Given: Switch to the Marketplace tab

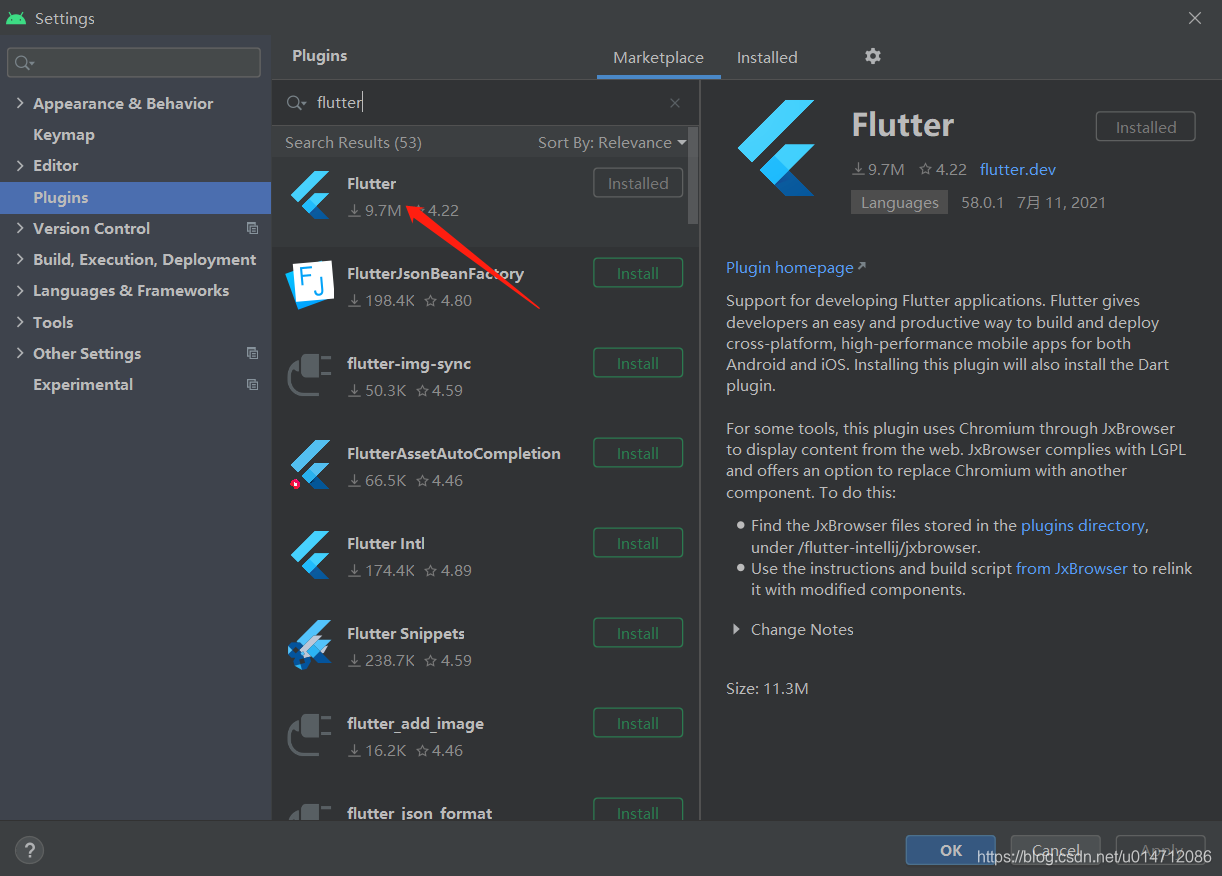Looking at the screenshot, I should tap(658, 57).
